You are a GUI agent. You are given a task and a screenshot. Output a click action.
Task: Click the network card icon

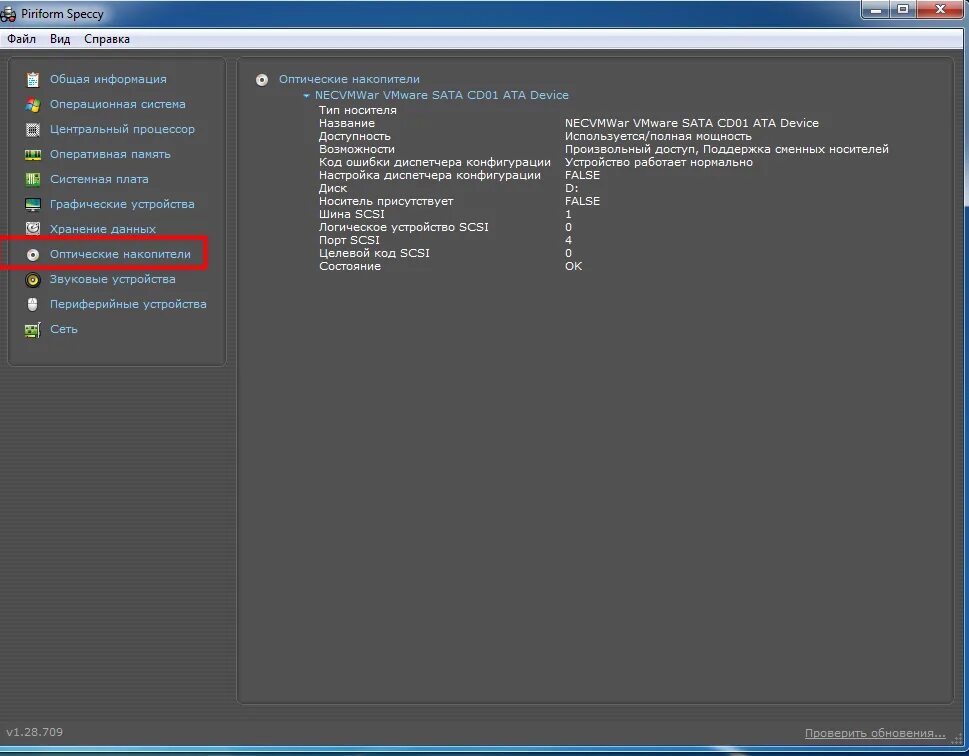click(x=33, y=329)
